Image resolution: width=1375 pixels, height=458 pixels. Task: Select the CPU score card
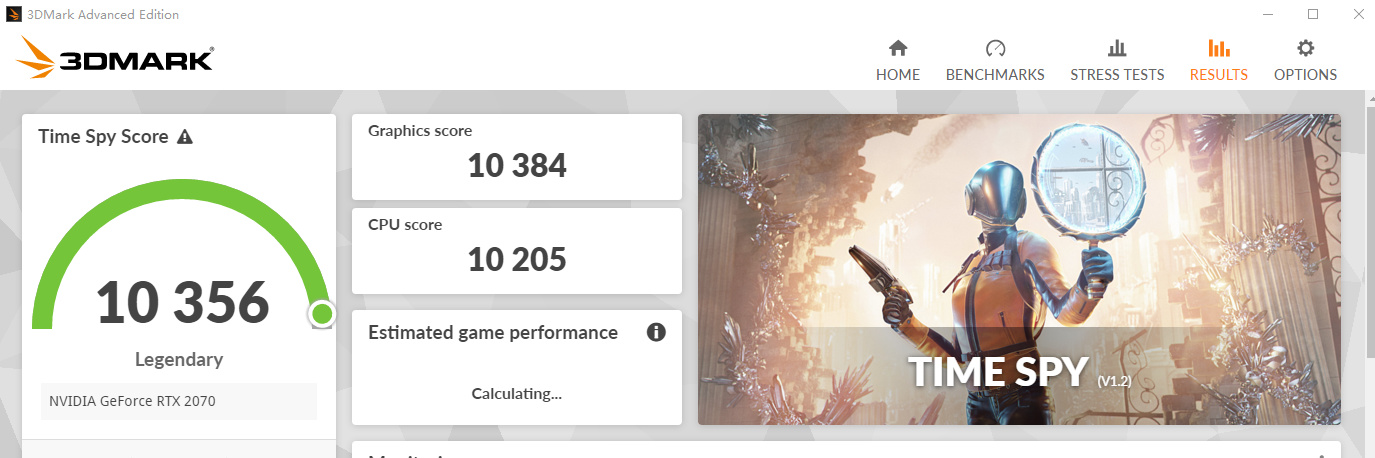(x=517, y=250)
